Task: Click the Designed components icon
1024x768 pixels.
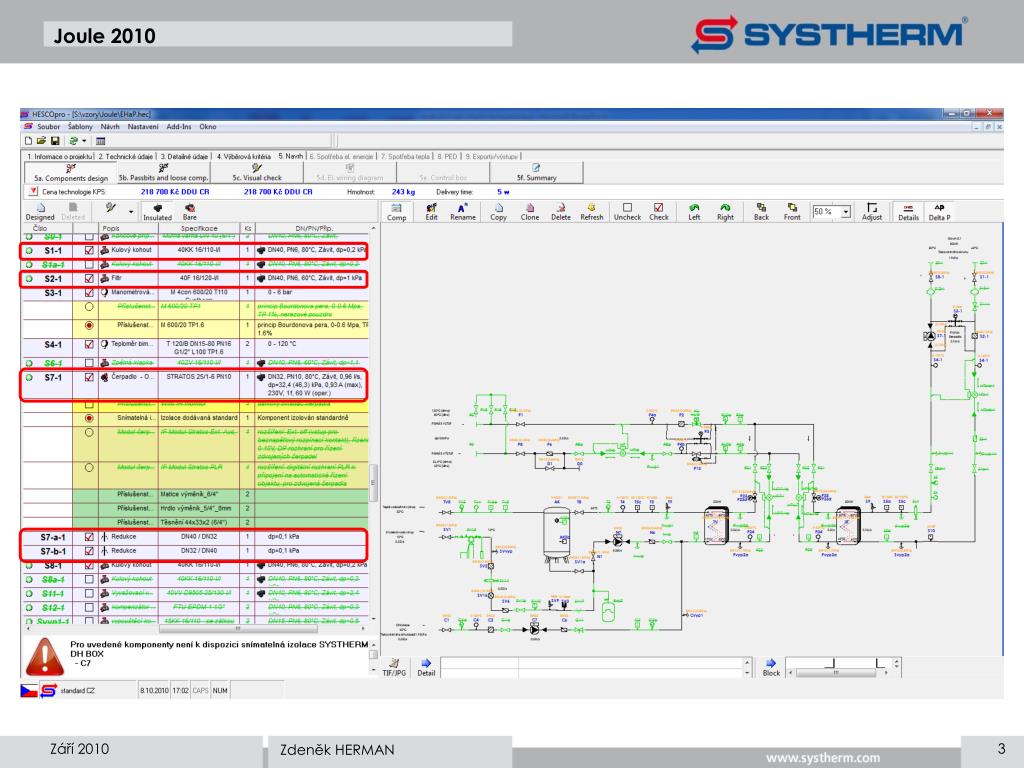Action: coord(40,212)
